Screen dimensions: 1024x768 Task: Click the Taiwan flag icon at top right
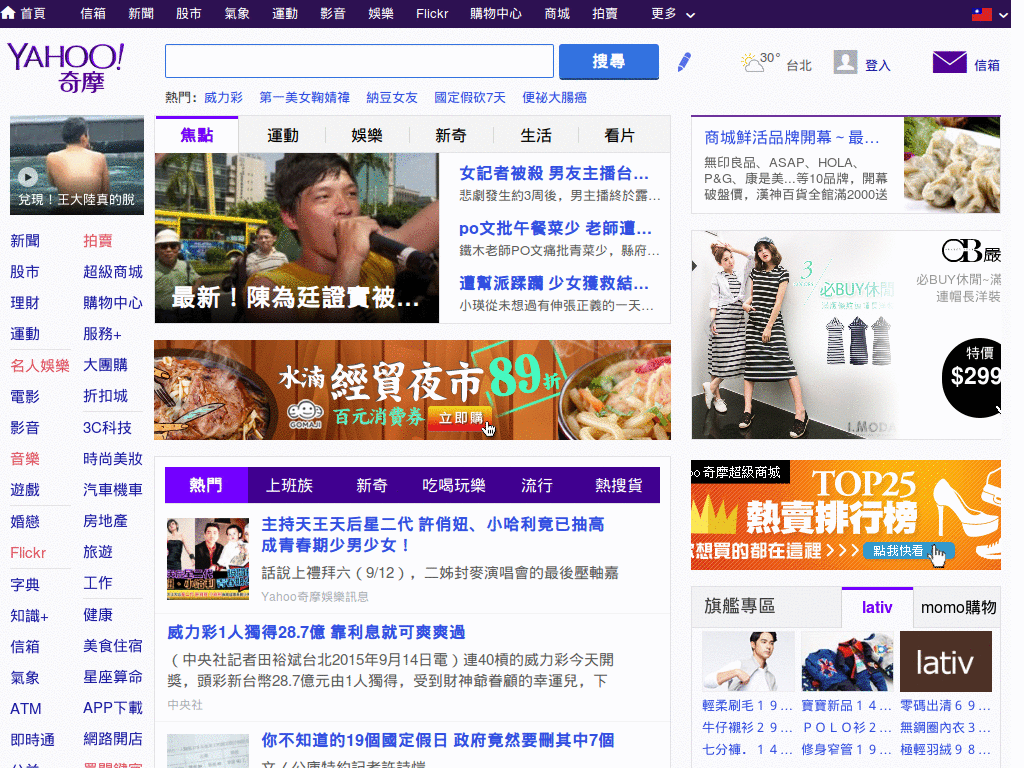(x=983, y=14)
